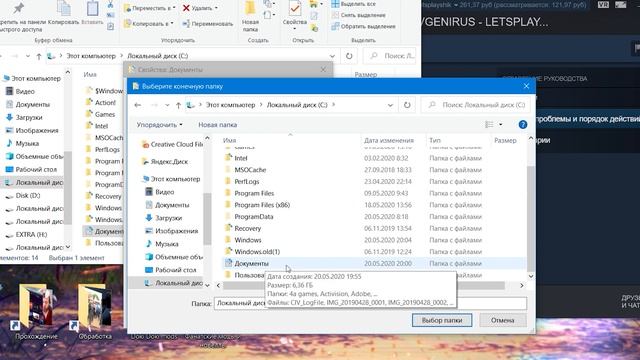Open address history dropdown in folder dialog
This screenshot has width=640, height=360.
tap(390, 105)
